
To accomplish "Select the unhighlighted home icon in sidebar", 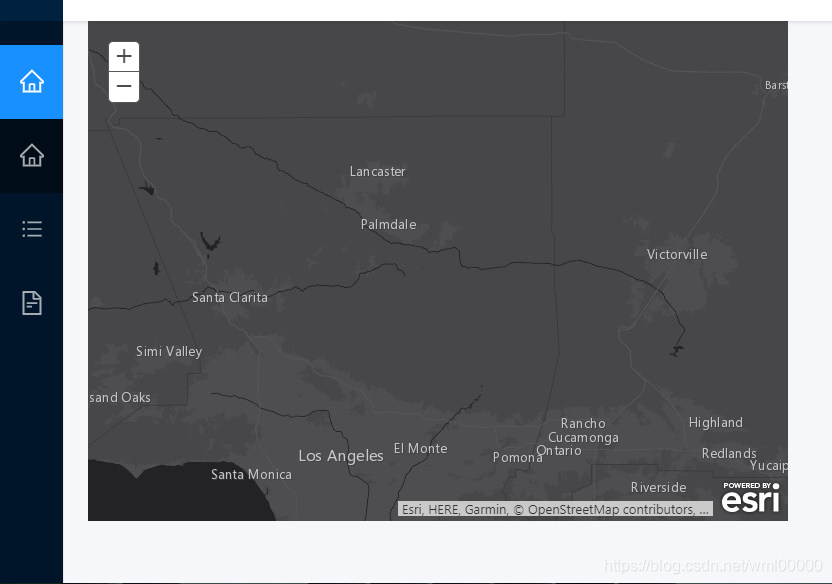I will coord(31,156).
